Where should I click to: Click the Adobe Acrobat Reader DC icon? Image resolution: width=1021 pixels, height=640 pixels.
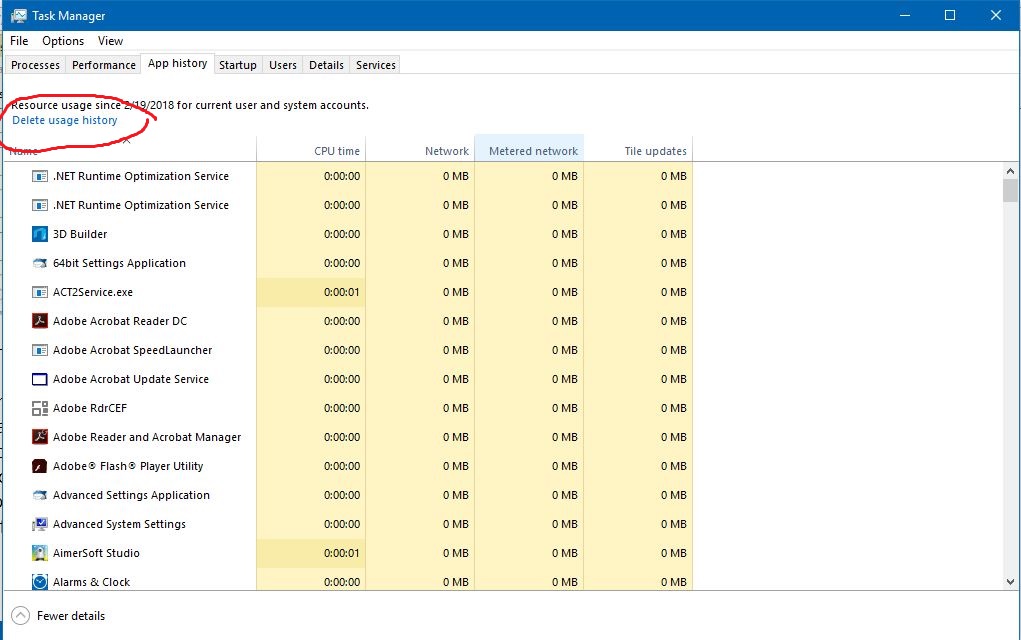(x=40, y=321)
